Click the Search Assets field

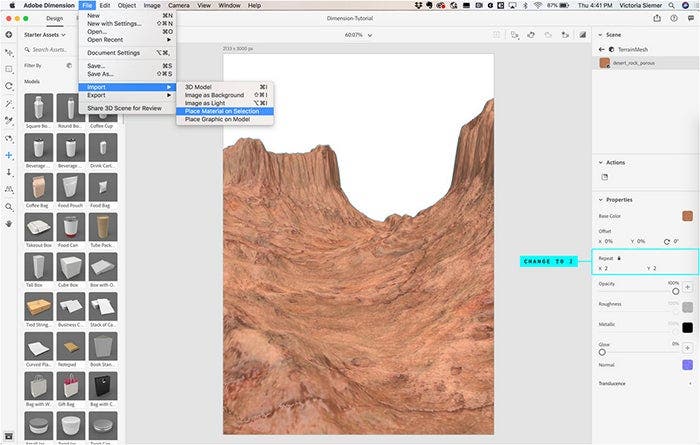coord(49,50)
